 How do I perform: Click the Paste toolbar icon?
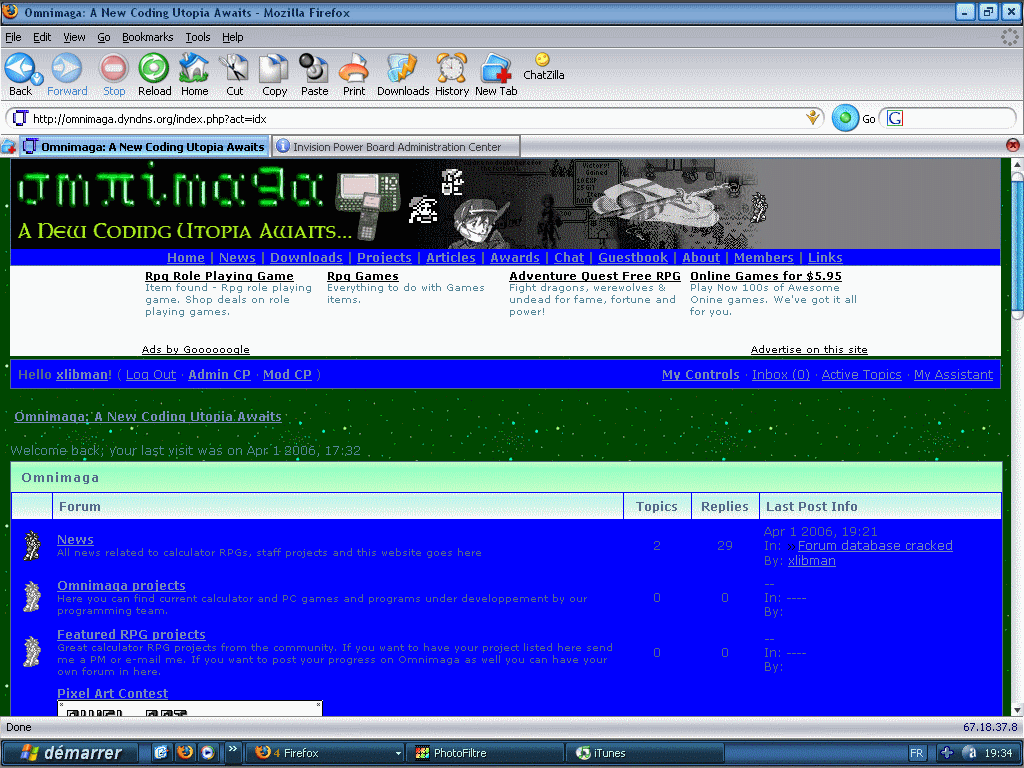(x=314, y=69)
